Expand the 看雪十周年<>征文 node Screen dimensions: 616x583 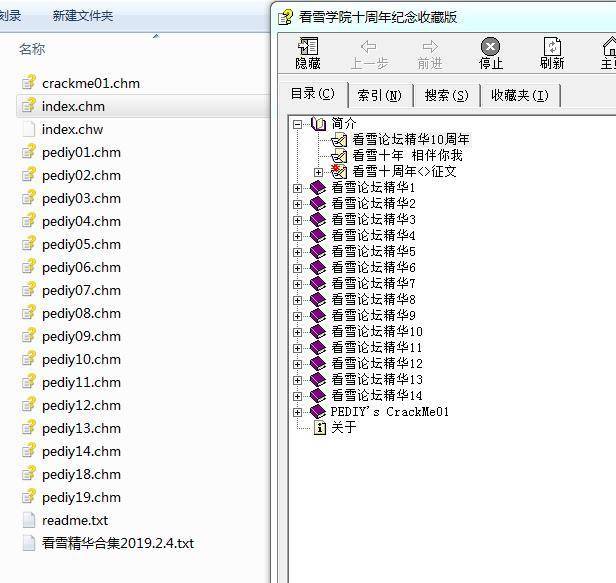[318, 172]
